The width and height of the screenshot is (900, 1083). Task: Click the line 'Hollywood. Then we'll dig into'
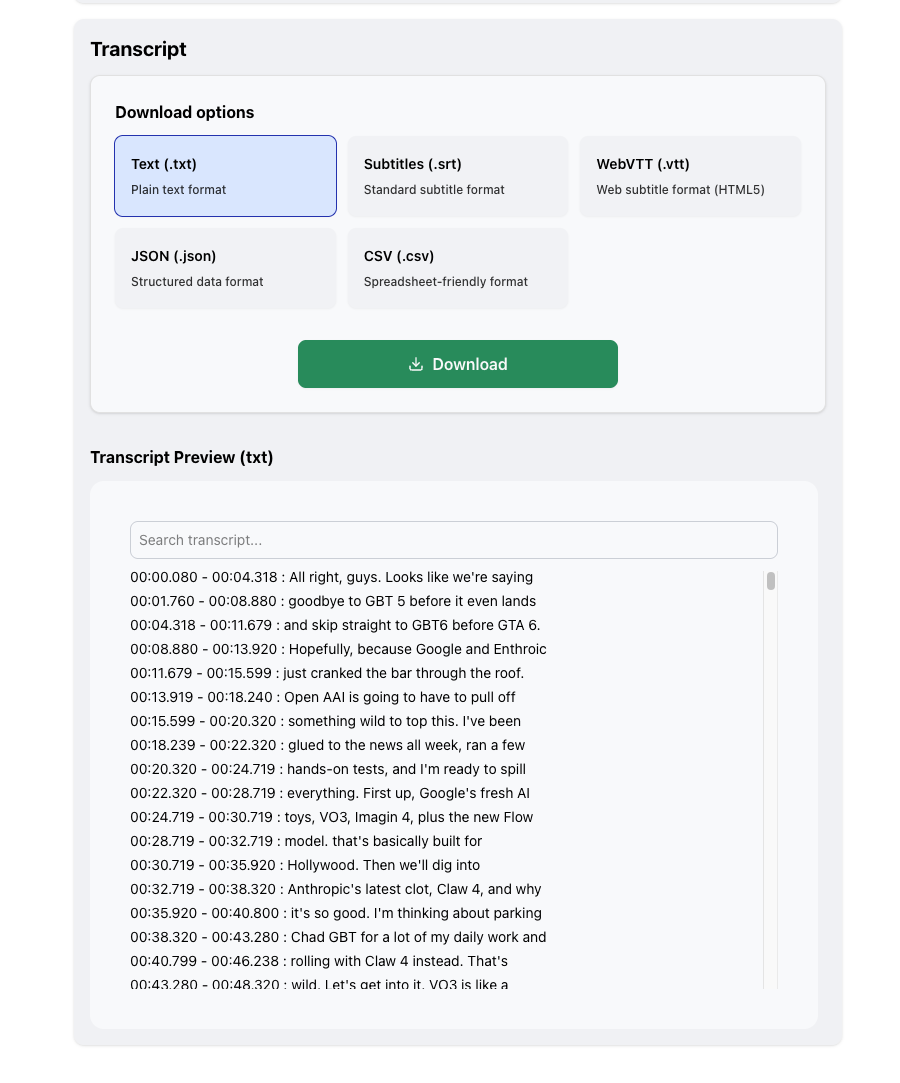[305, 865]
